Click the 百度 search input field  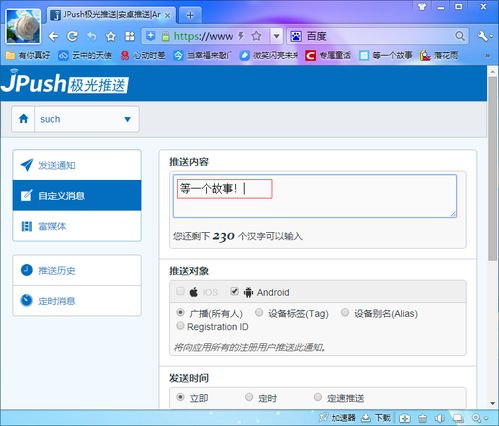379,36
